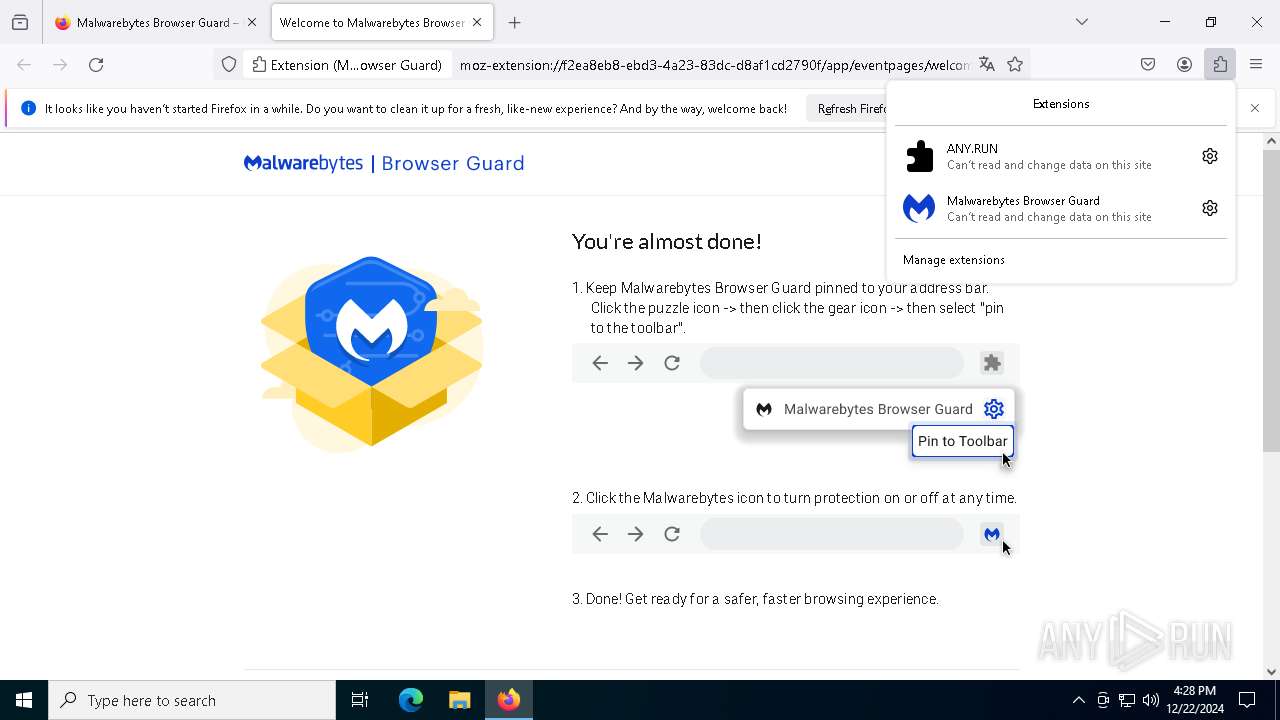
Task: Toggle the Extensions puzzle toolbar button
Action: tap(1220, 65)
